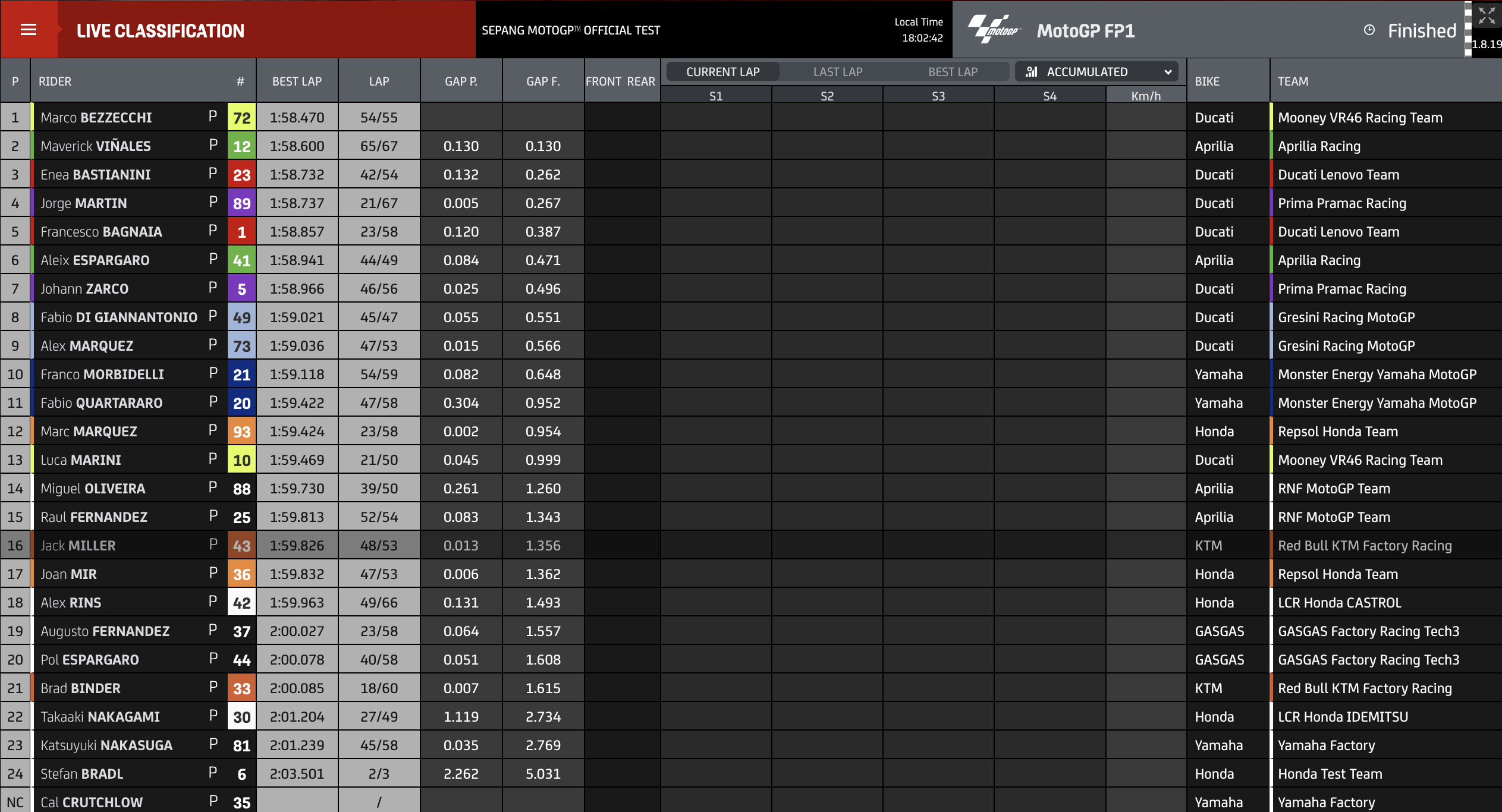The width and height of the screenshot is (1502, 812).
Task: Click the MotoGP logo
Action: (994, 30)
